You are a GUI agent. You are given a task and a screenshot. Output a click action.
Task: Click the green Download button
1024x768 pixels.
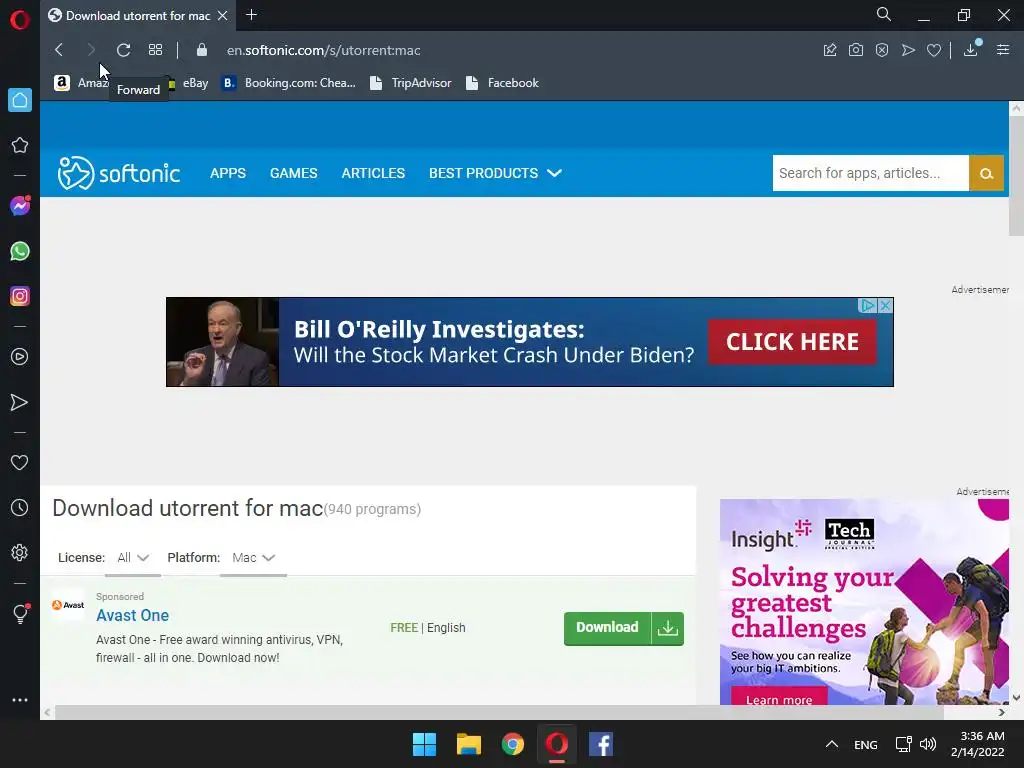[x=607, y=628]
